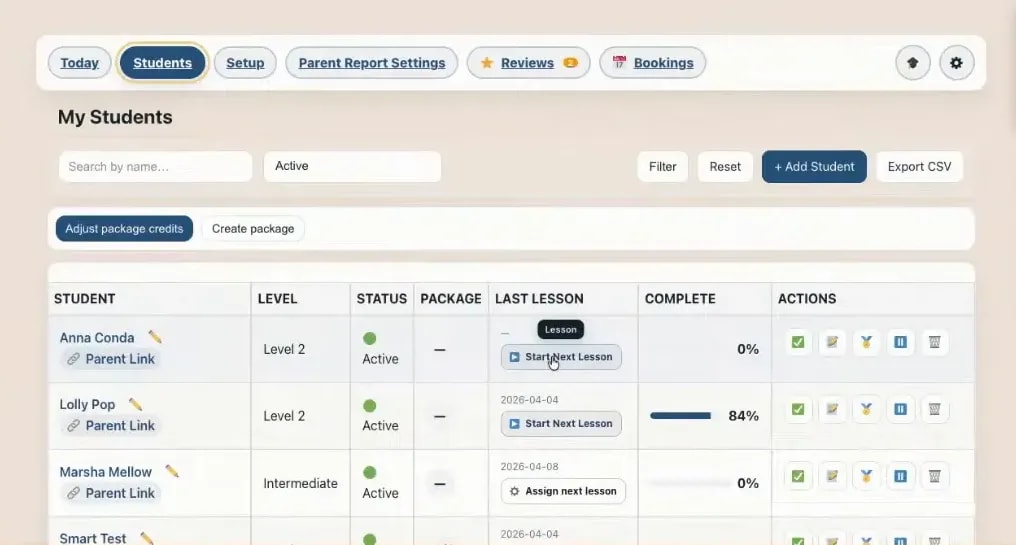Click Marsha Mellow's 0% progress bar
Screen dimensions: 1016x545
(689, 483)
